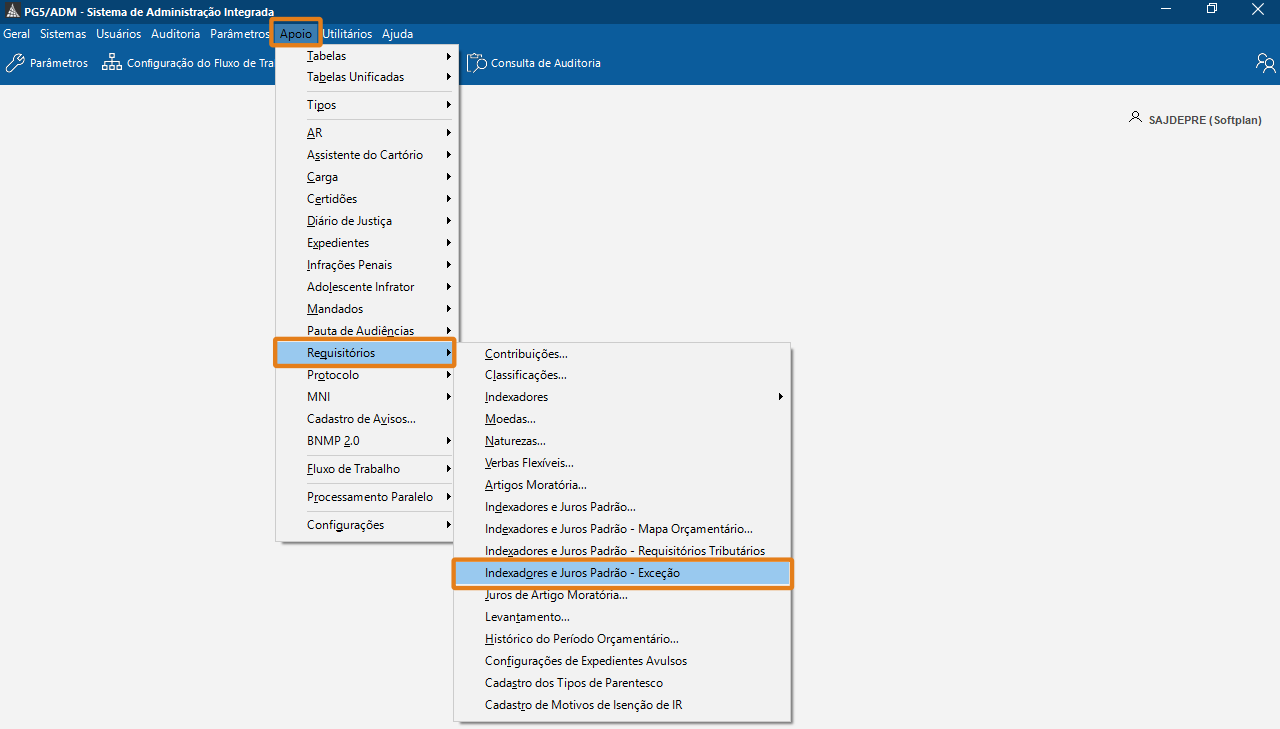1280x729 pixels.
Task: Expand the Indexadores submenu
Action: [x=622, y=397]
